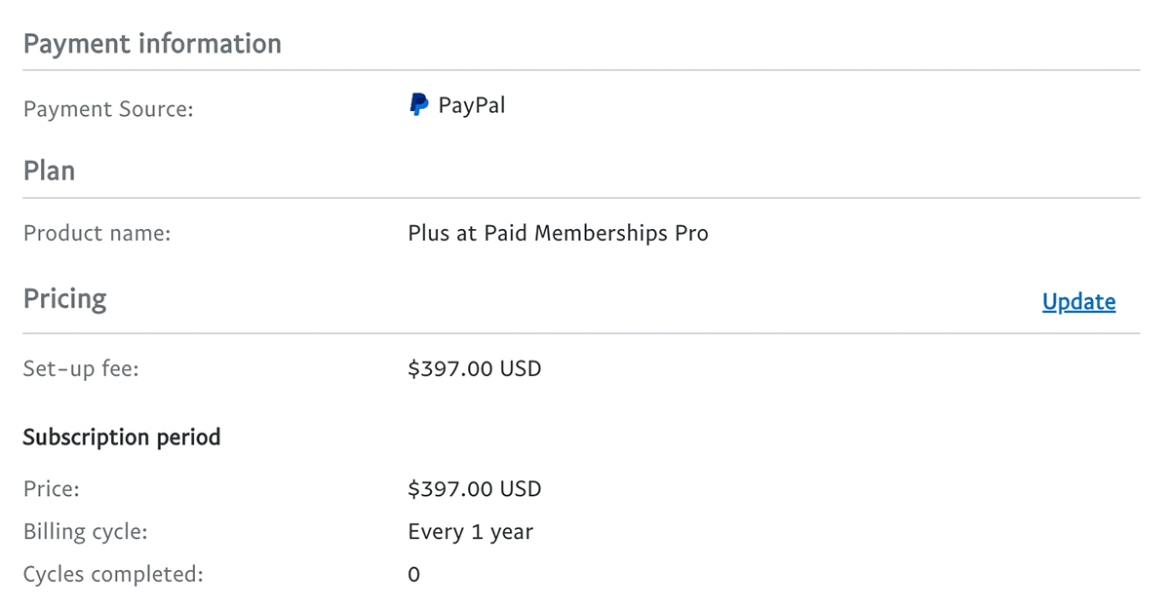1170x609 pixels.
Task: Open the Update link in Pricing section
Action: point(1078,301)
